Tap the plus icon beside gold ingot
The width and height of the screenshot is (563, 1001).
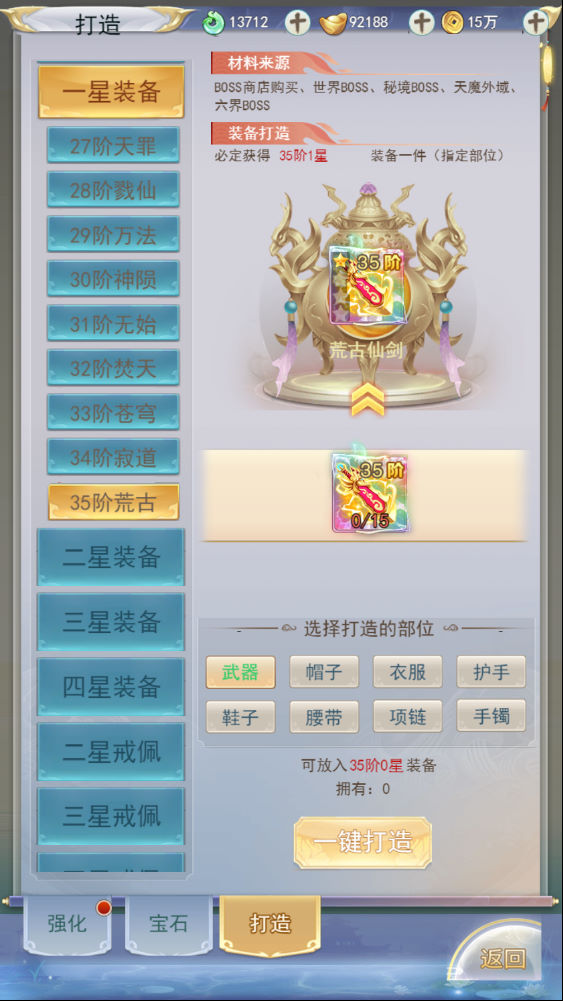pos(421,22)
